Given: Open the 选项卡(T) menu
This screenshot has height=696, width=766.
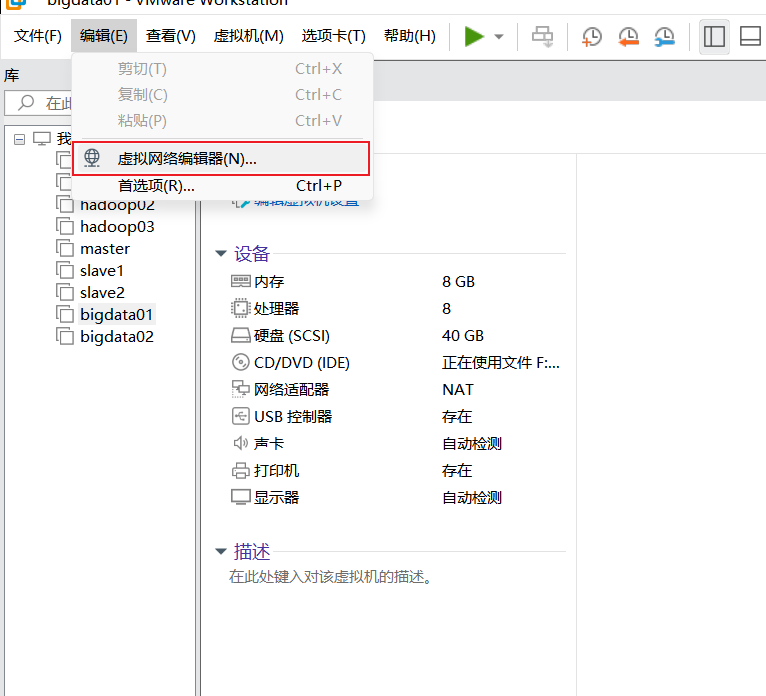Looking at the screenshot, I should (333, 36).
